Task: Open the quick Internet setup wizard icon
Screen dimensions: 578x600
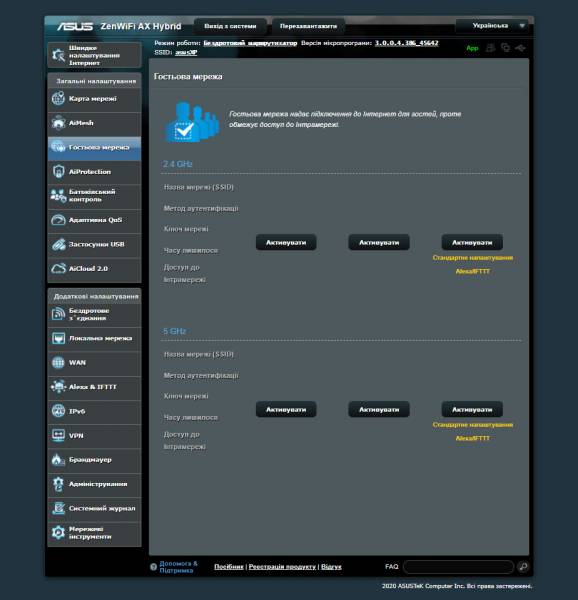Action: coord(58,55)
